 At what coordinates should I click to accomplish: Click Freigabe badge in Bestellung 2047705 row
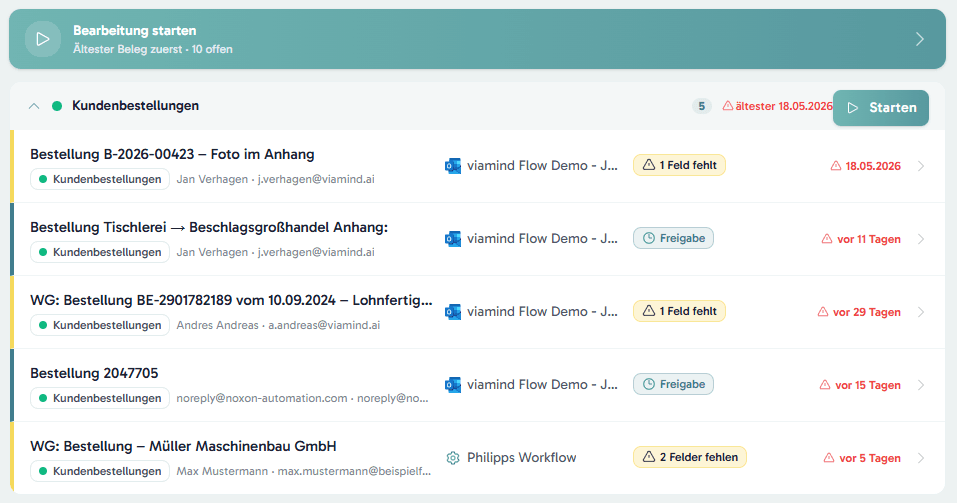(x=673, y=384)
